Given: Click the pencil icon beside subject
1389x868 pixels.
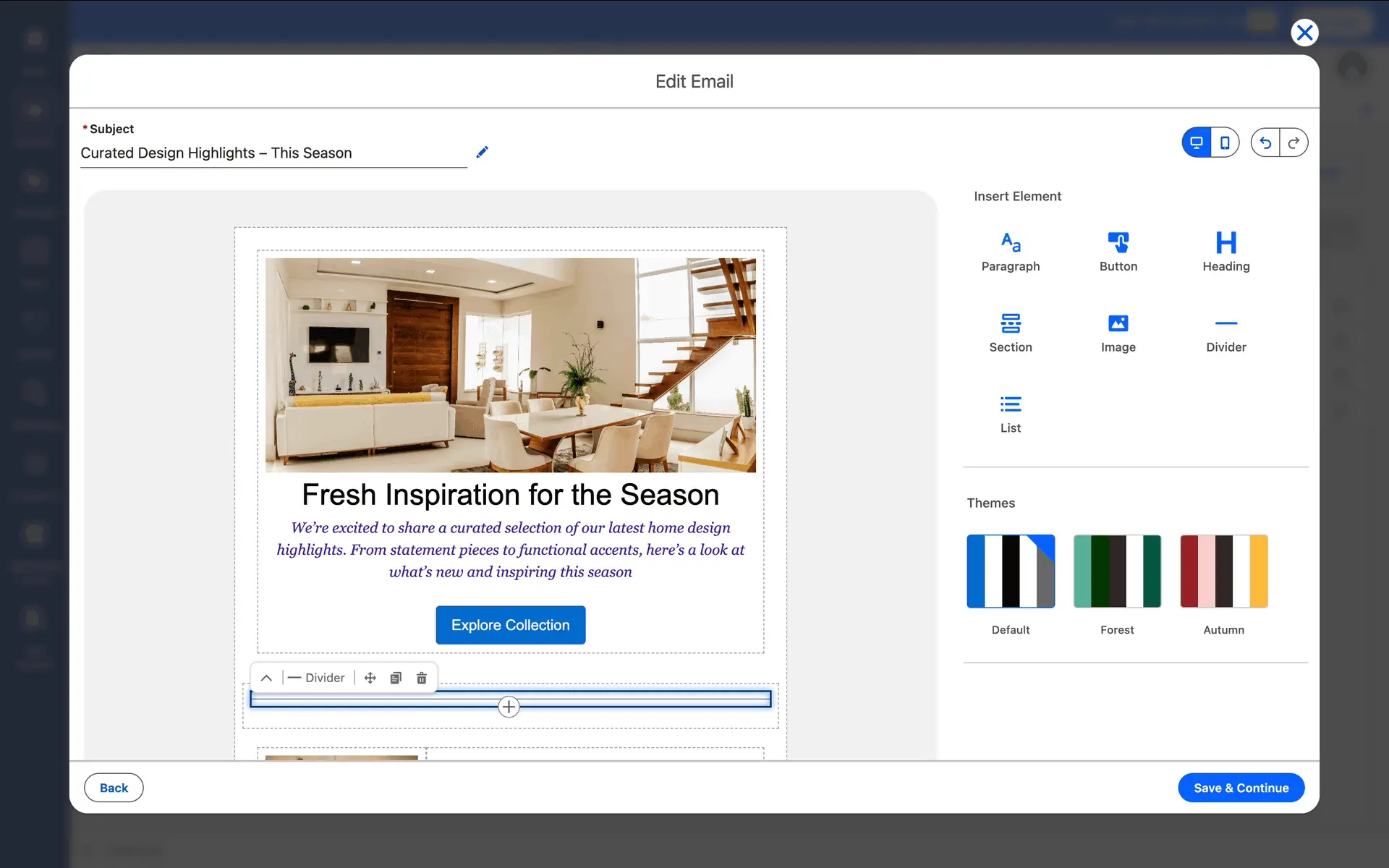Looking at the screenshot, I should coord(483,152).
